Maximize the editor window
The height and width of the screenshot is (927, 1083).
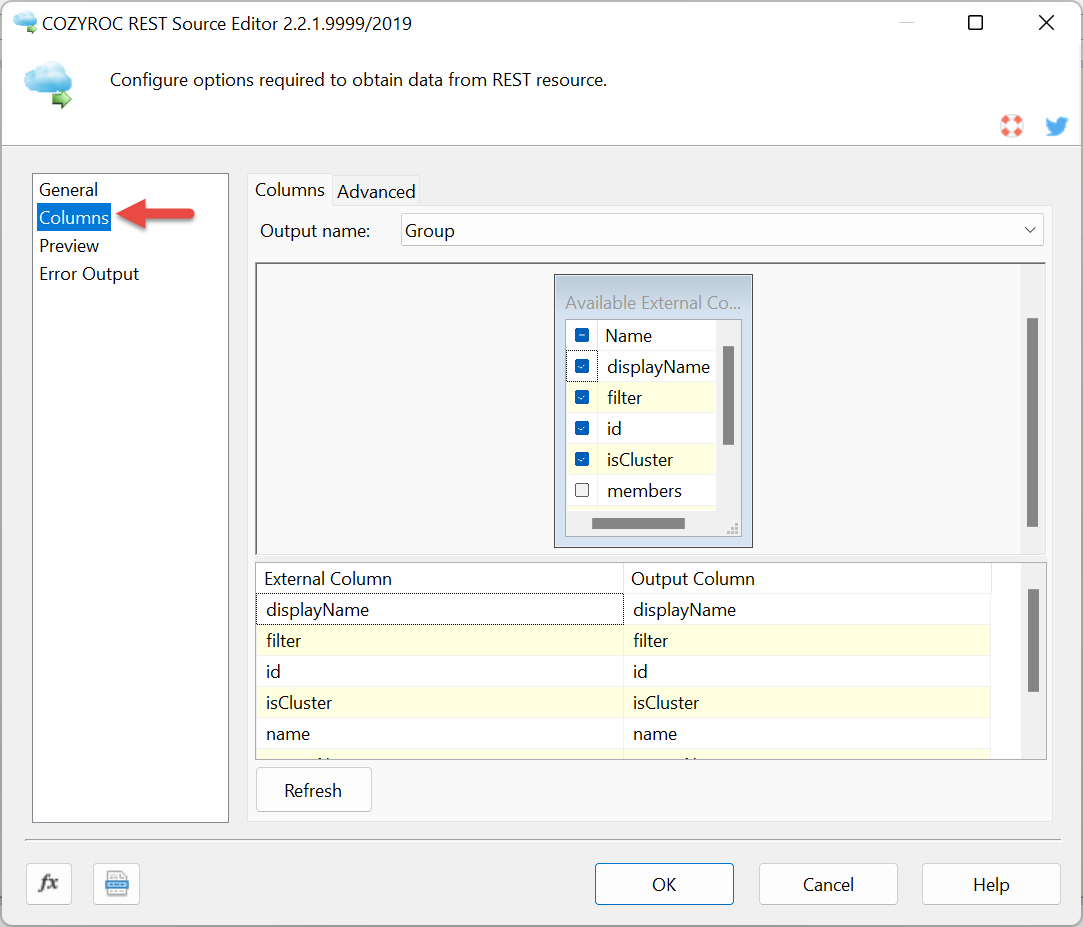tap(975, 23)
